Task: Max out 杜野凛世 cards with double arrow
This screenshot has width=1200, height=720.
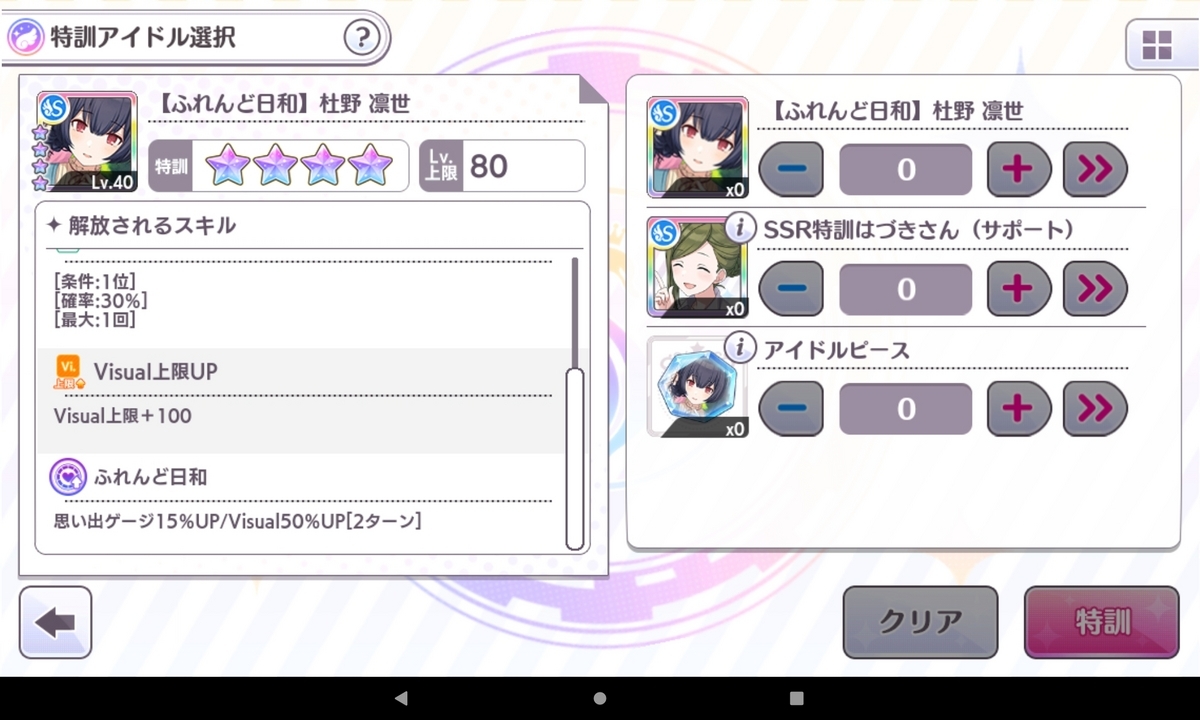Action: [1095, 169]
